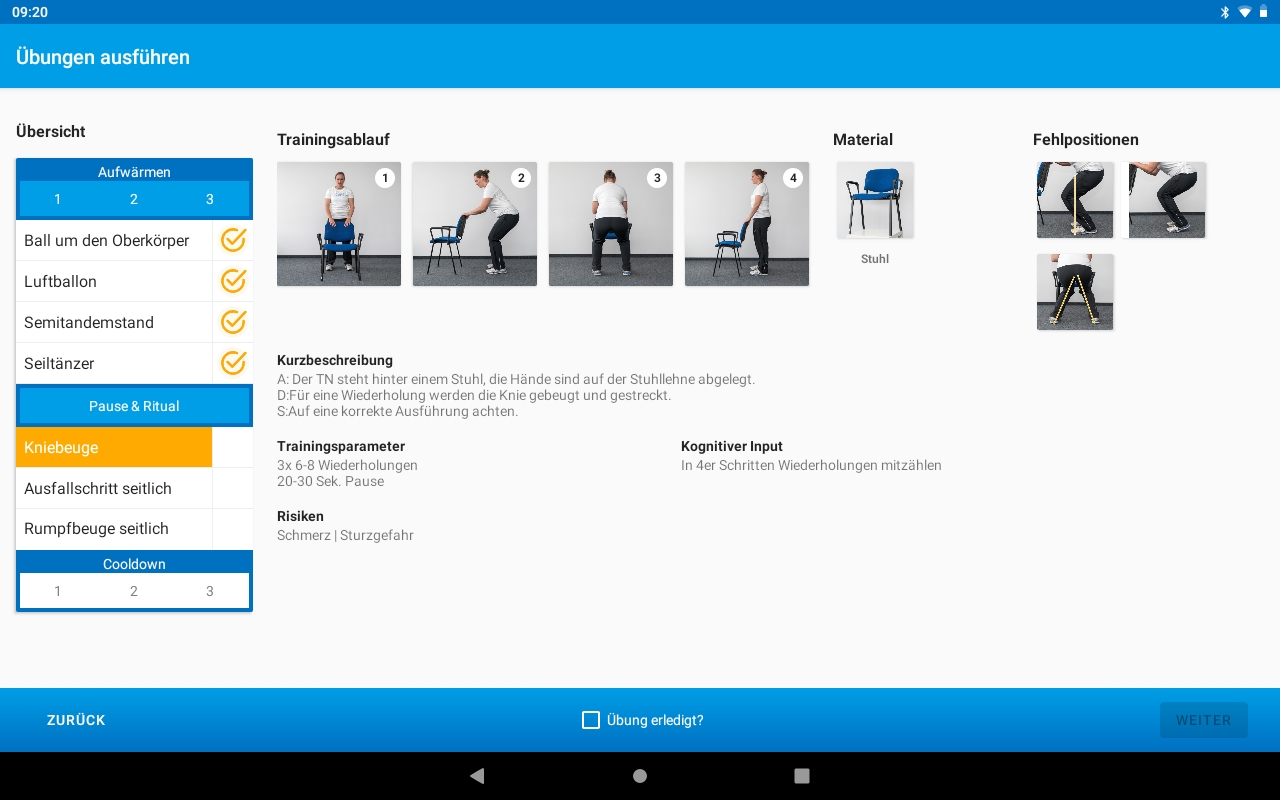Tap the Android Home circle button

coord(639,775)
